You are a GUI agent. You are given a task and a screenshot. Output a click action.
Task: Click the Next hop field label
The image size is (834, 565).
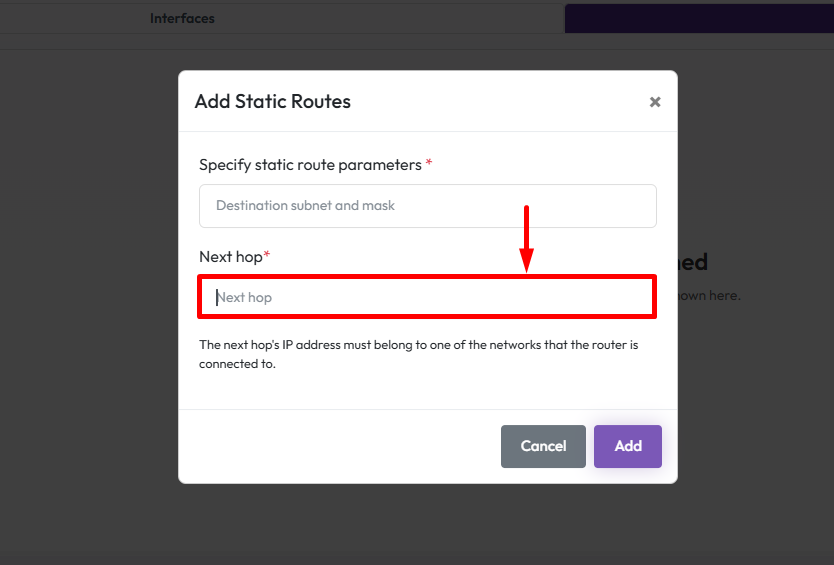(x=230, y=257)
